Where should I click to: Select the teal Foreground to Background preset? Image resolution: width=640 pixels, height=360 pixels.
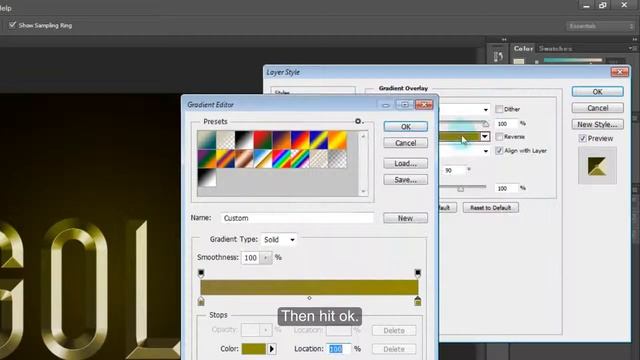click(207, 140)
